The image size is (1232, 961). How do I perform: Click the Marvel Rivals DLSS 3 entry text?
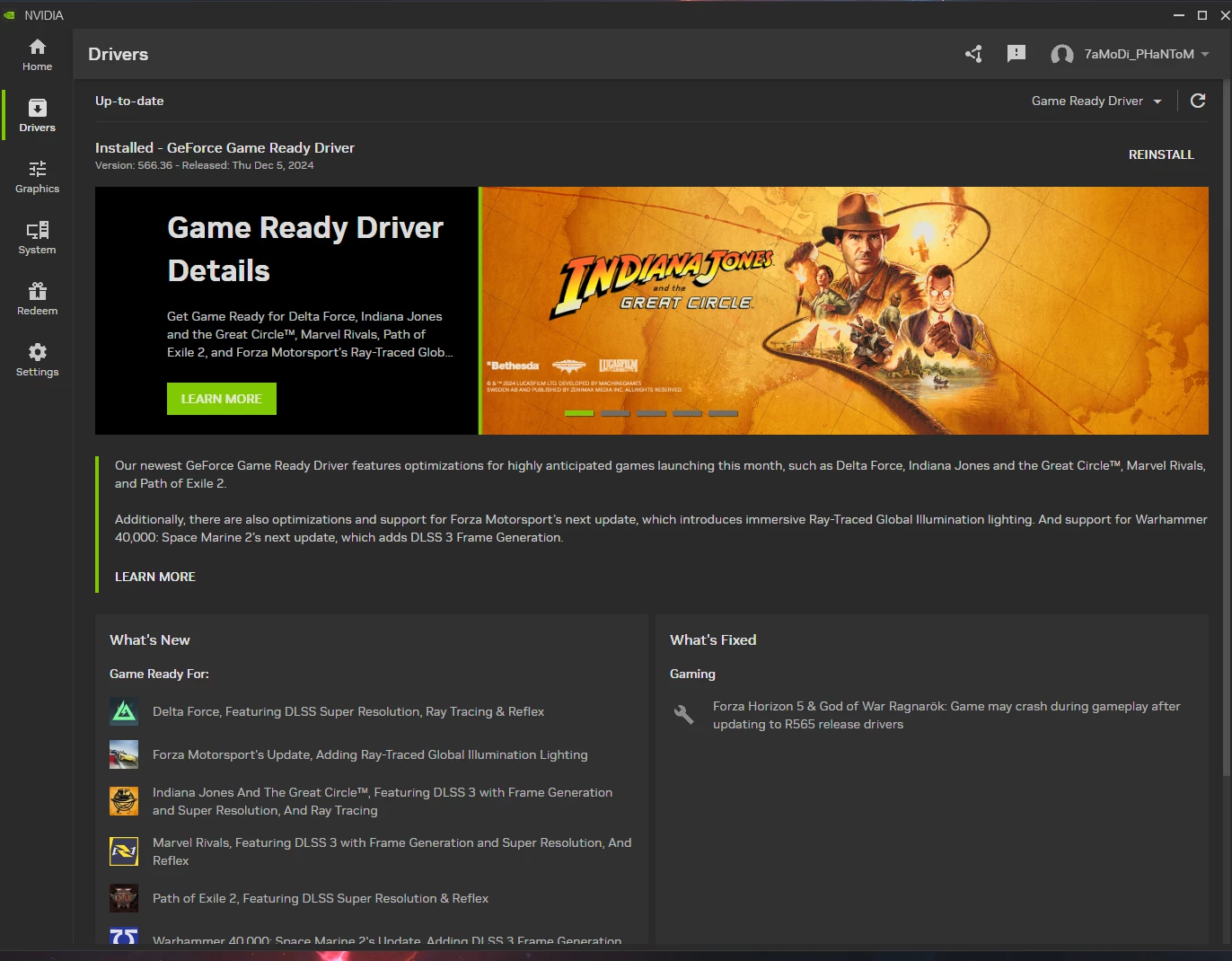coord(392,851)
